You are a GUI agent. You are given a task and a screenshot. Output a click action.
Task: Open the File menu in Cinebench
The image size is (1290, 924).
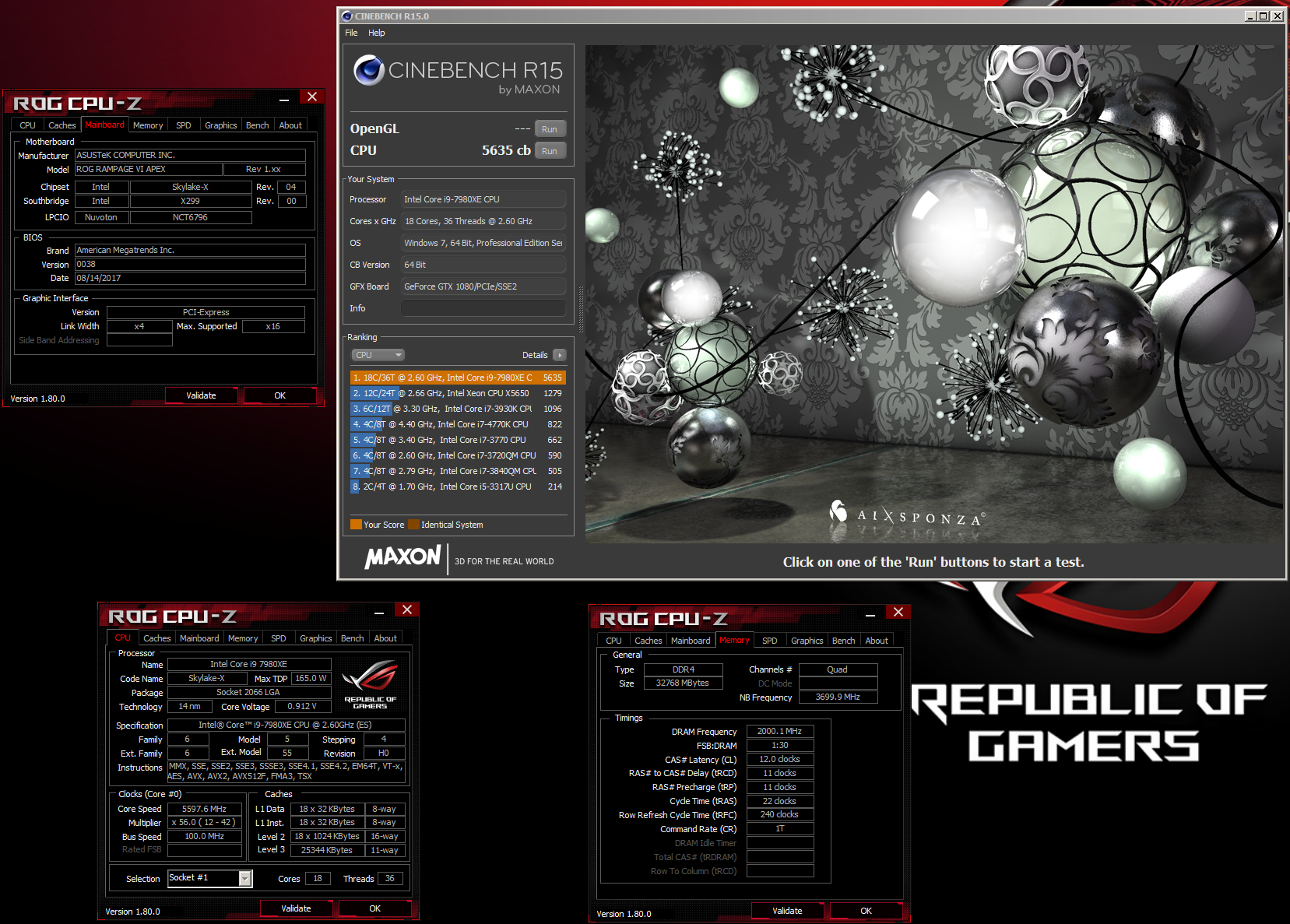[351, 33]
